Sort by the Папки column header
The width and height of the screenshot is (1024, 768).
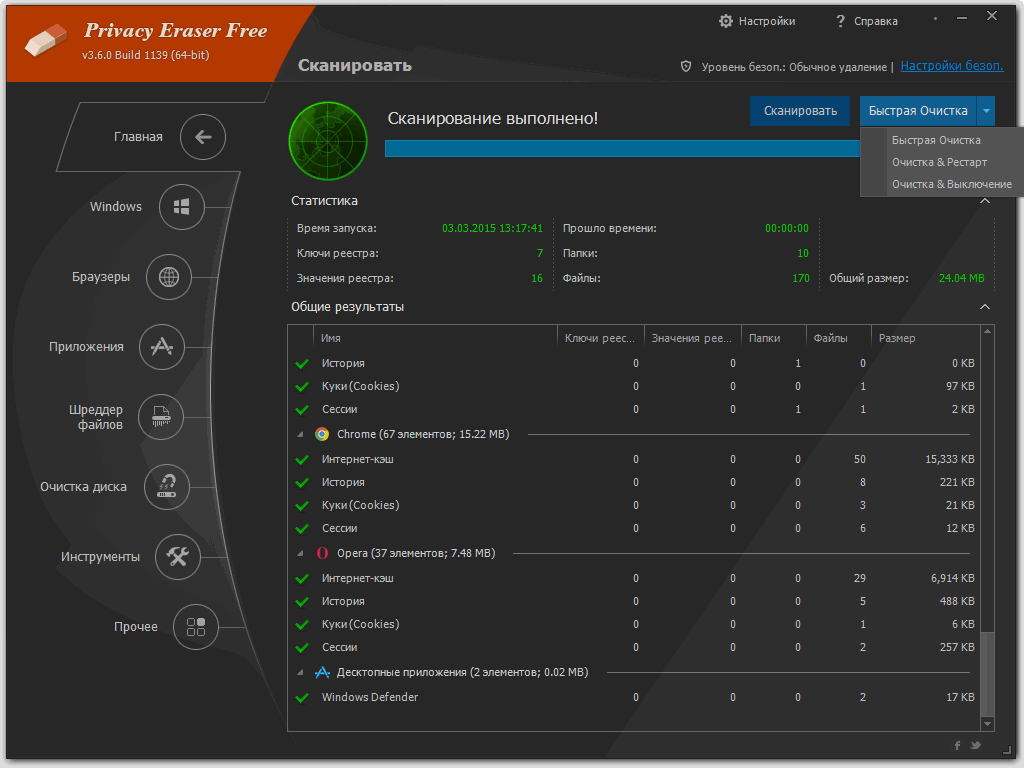(773, 338)
